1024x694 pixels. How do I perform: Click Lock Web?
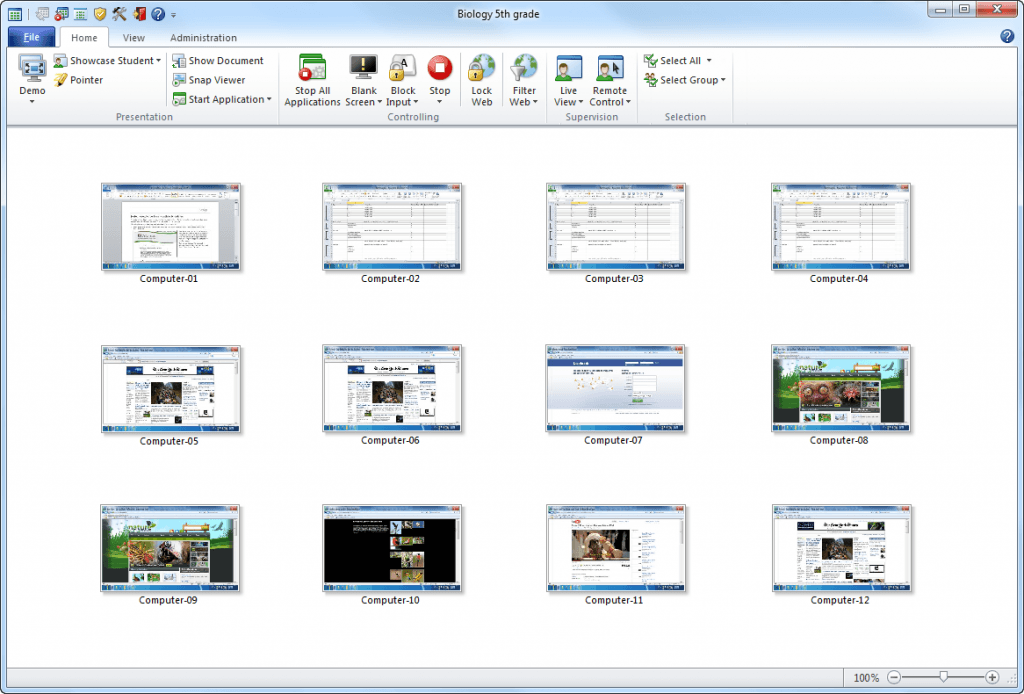481,80
